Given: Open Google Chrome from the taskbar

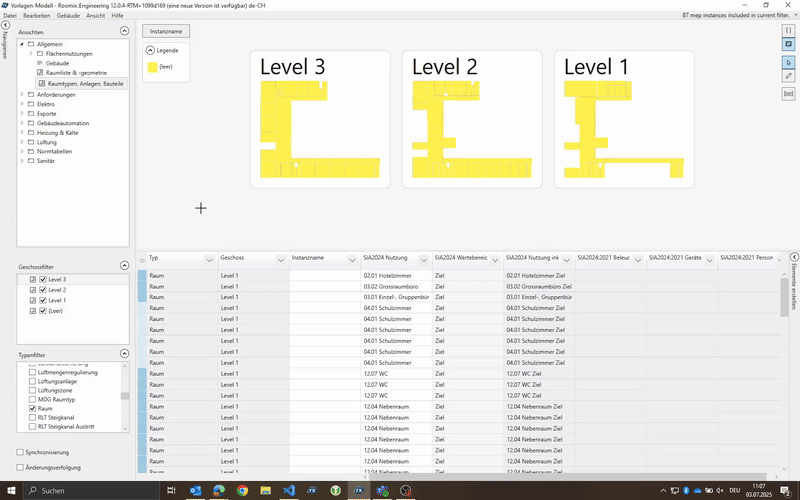Looking at the screenshot, I should pyautogui.click(x=242, y=491).
